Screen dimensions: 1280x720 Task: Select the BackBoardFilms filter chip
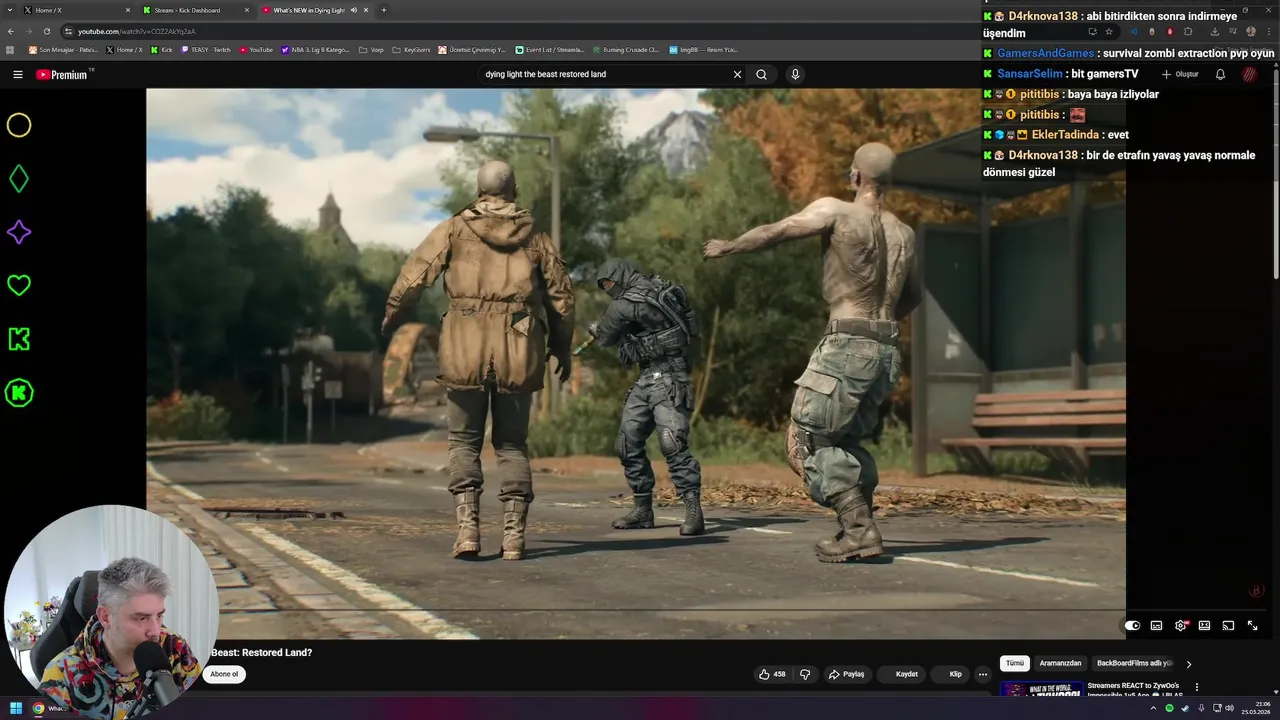coord(1134,663)
